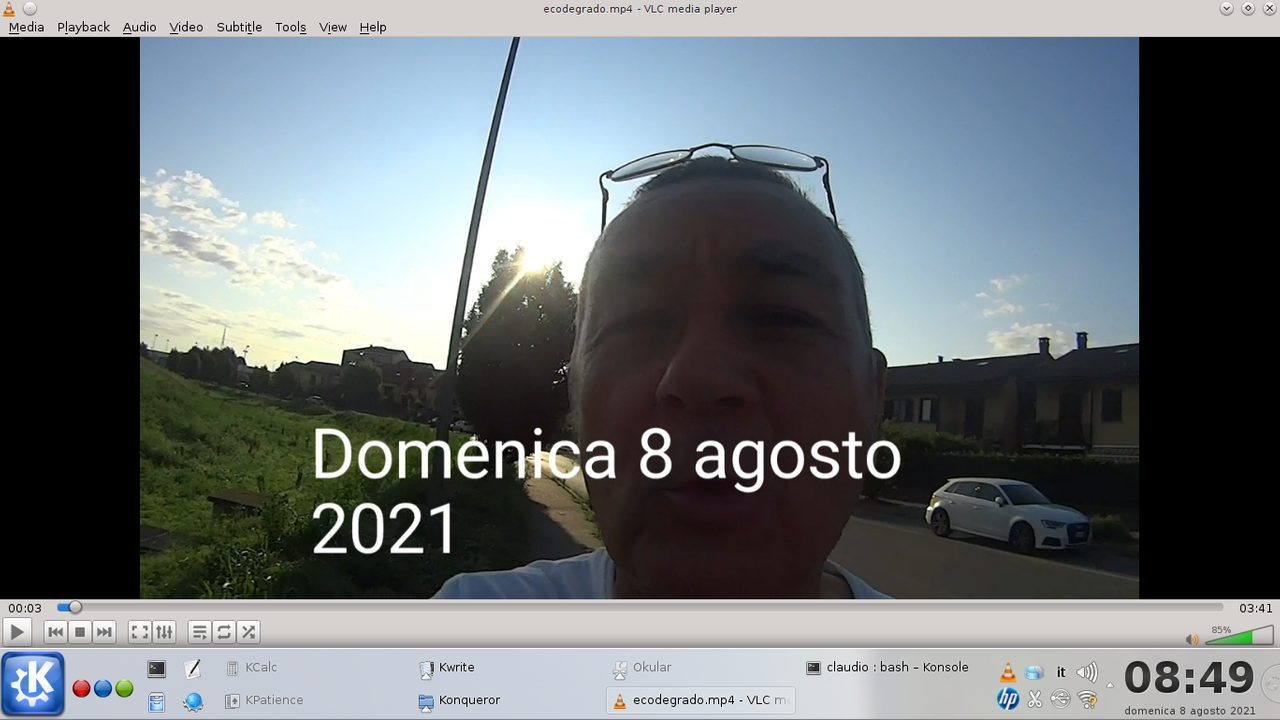Show the playlist view
This screenshot has height=720, width=1280.
pyautogui.click(x=199, y=632)
